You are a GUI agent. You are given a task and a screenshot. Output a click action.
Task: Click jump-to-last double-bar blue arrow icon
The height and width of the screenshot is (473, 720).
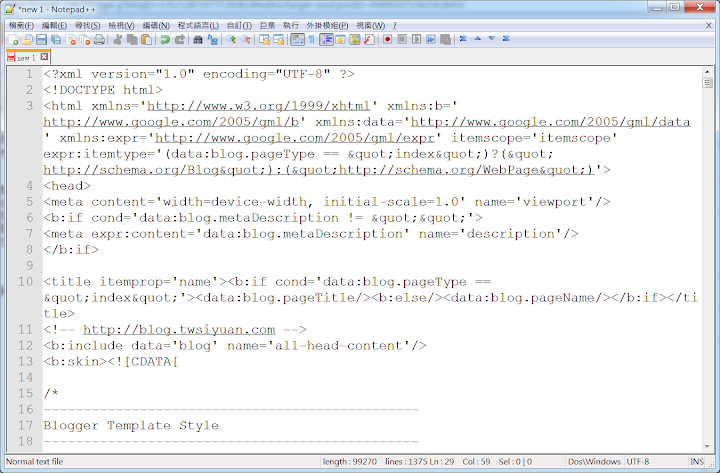506,39
